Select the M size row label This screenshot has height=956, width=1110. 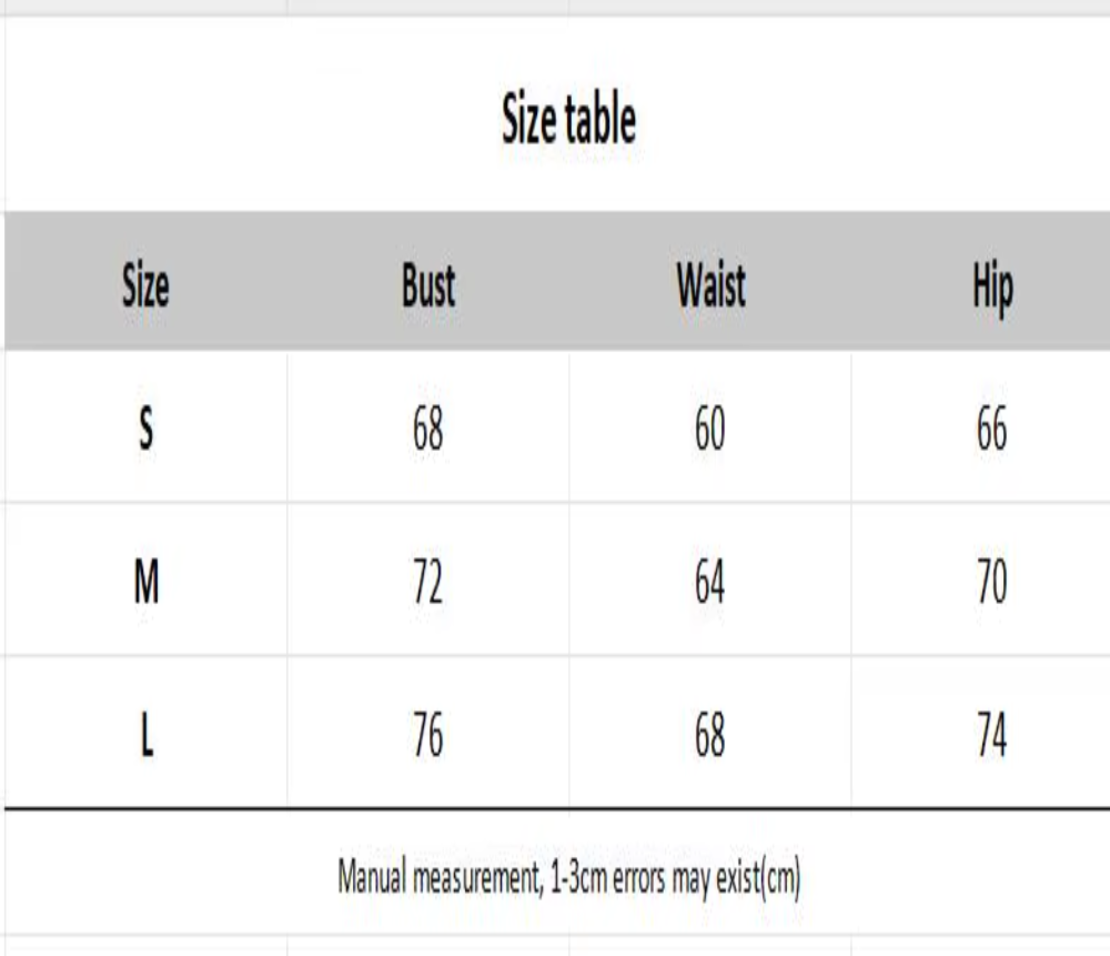click(146, 581)
